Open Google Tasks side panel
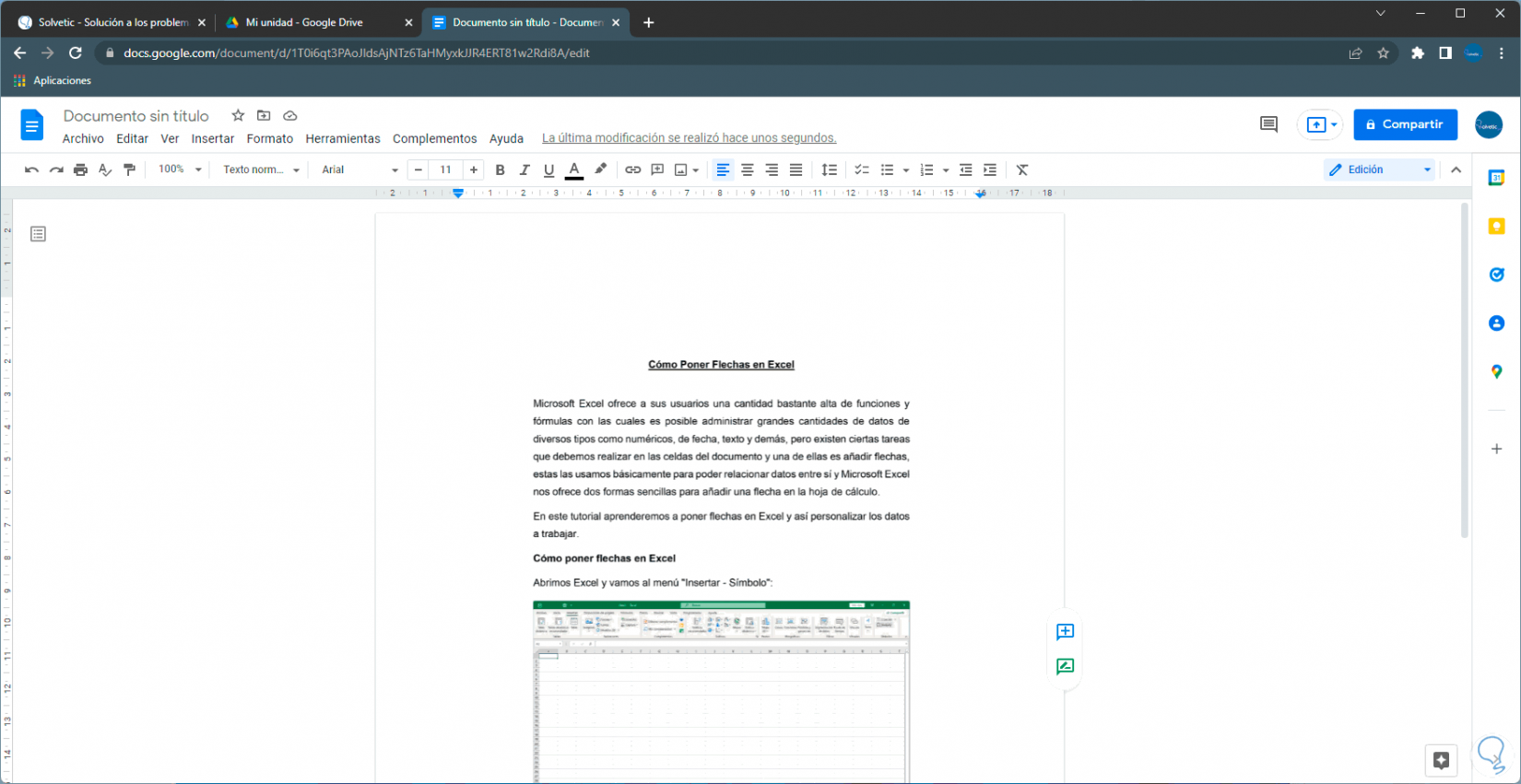 point(1496,275)
